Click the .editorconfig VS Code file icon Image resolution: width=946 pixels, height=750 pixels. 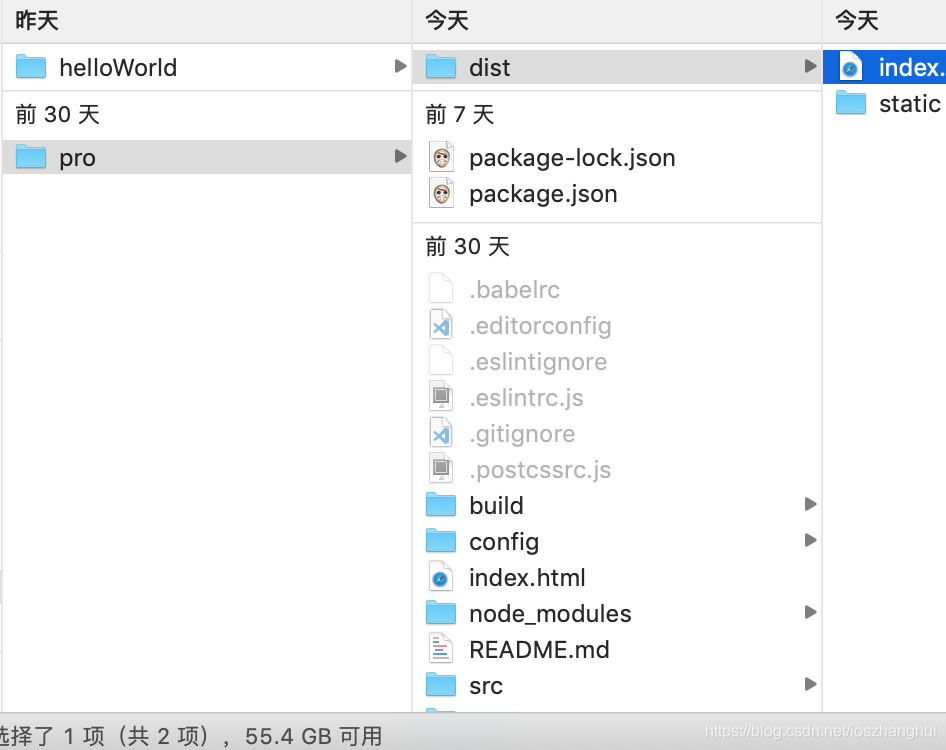coord(441,325)
